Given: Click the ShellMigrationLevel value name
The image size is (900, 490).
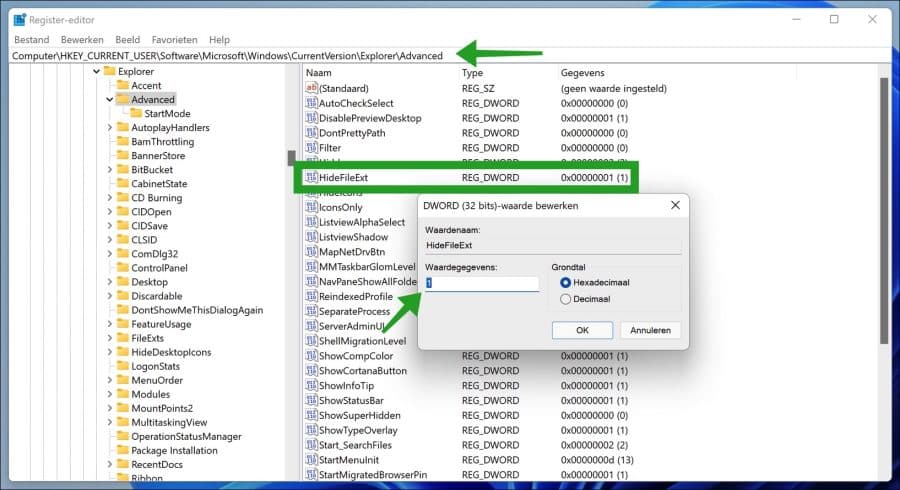Looking at the screenshot, I should pyautogui.click(x=362, y=341).
